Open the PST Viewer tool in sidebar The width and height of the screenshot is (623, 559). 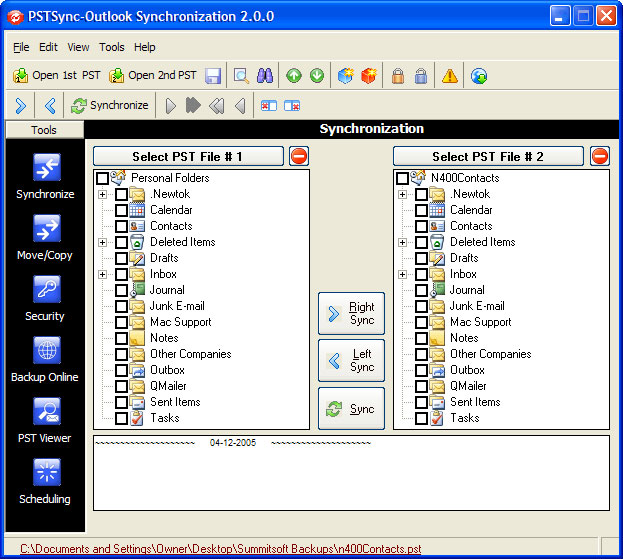coord(45,421)
